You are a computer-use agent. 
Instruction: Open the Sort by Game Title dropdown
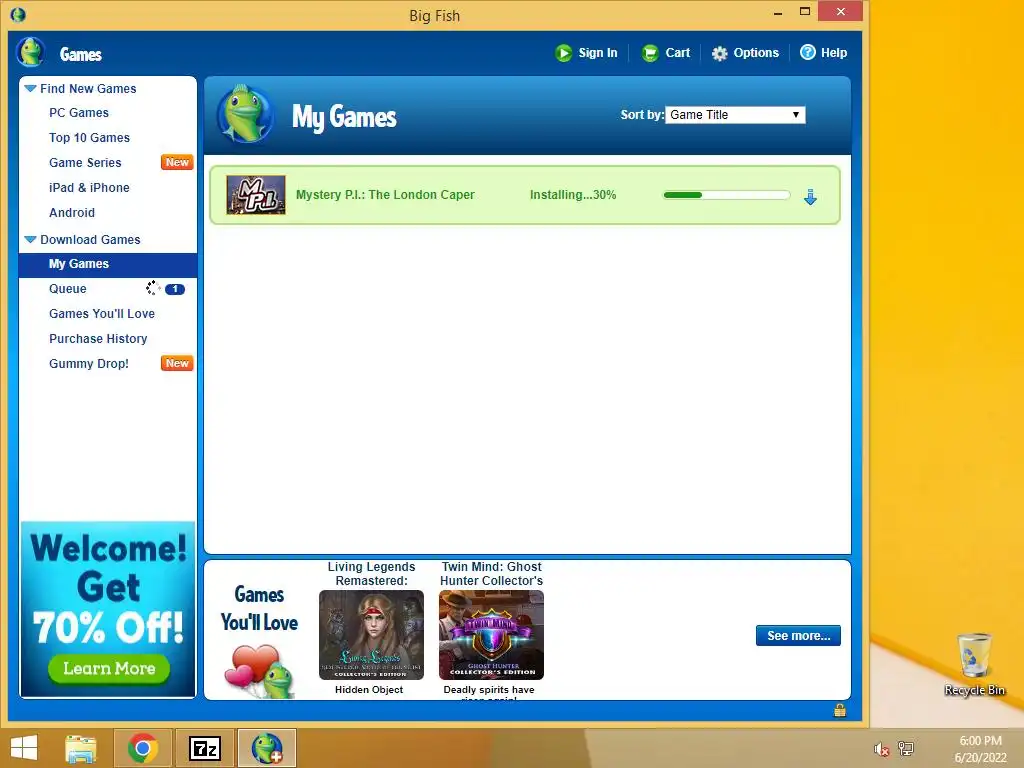click(735, 115)
